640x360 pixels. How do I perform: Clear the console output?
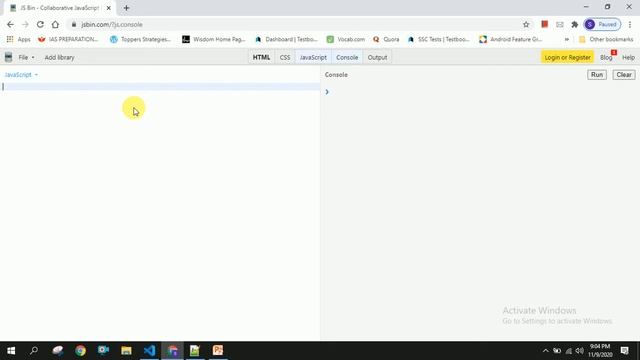[x=624, y=75]
